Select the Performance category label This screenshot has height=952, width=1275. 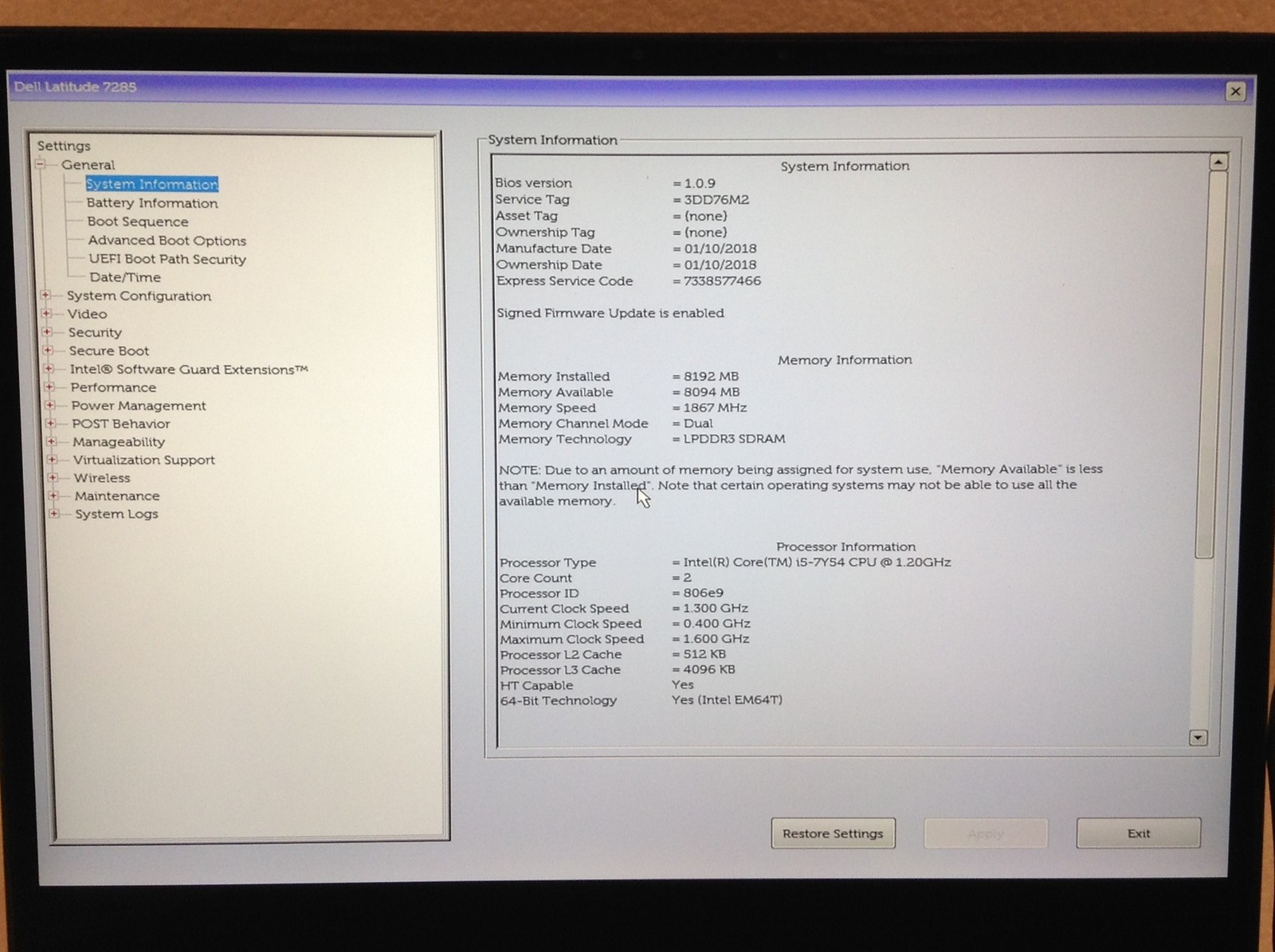pyautogui.click(x=113, y=387)
